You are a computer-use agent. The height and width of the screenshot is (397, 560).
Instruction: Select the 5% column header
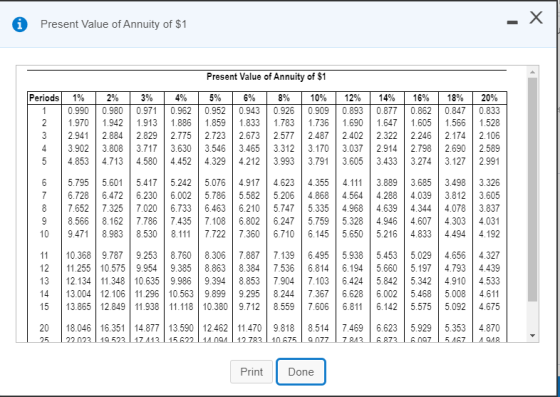(x=215, y=98)
